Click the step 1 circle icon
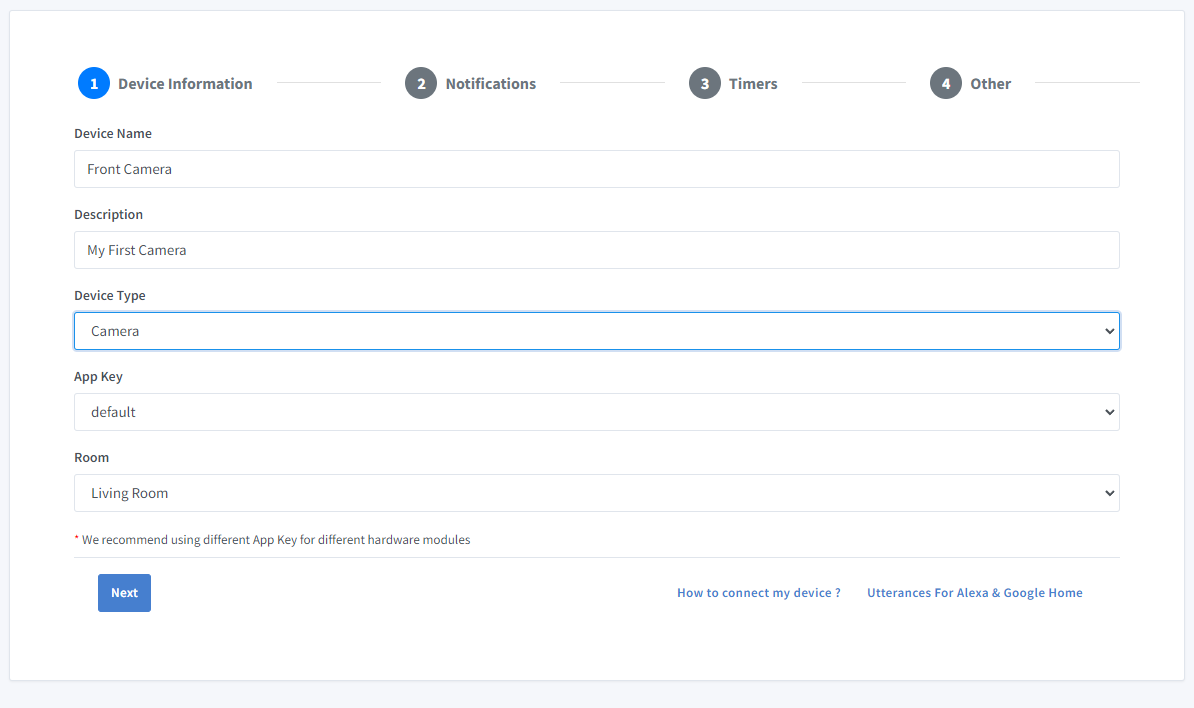This screenshot has height=708, width=1194. click(94, 84)
